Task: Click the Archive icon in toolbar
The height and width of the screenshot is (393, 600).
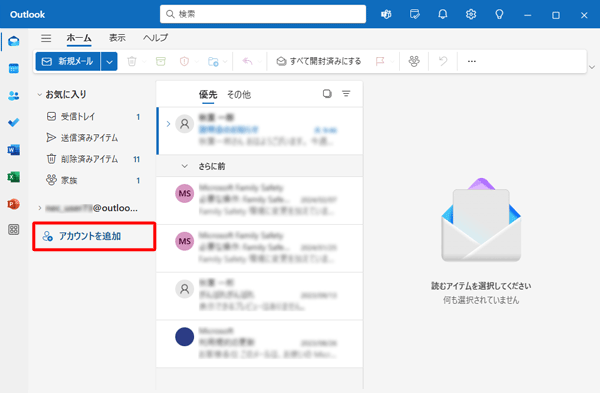Action: 161,61
